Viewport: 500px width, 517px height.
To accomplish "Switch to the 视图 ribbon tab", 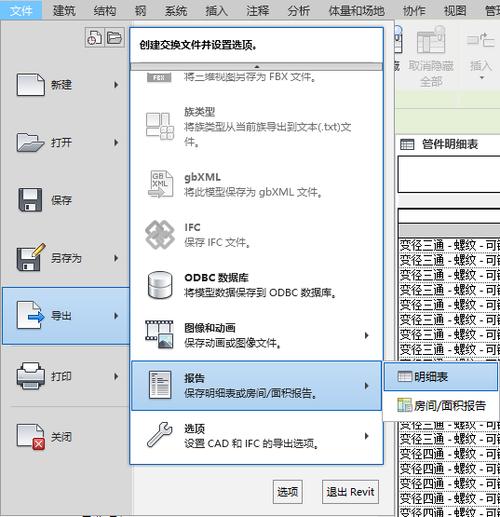I will click(455, 11).
